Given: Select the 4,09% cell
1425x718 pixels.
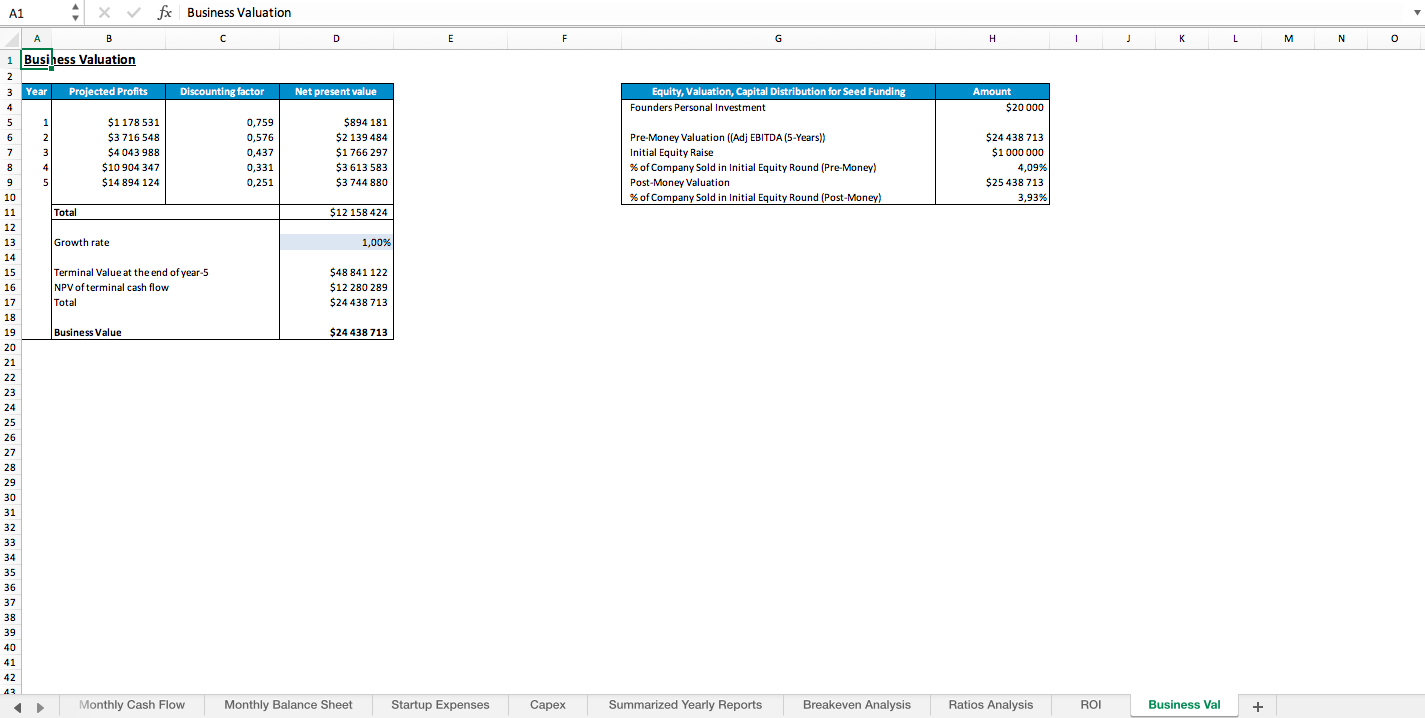Looking at the screenshot, I should 992,167.
